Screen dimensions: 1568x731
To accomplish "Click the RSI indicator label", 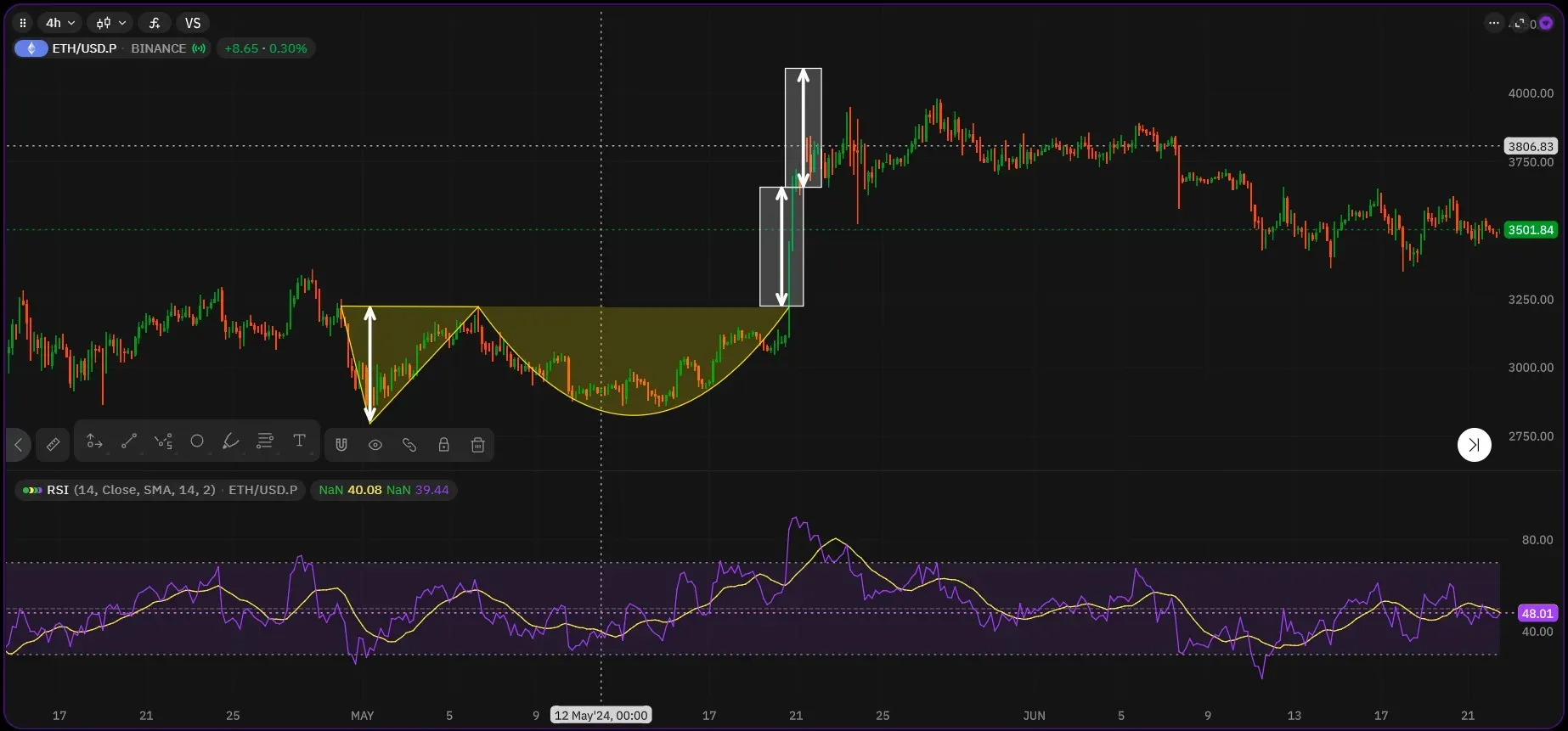I will (58, 490).
